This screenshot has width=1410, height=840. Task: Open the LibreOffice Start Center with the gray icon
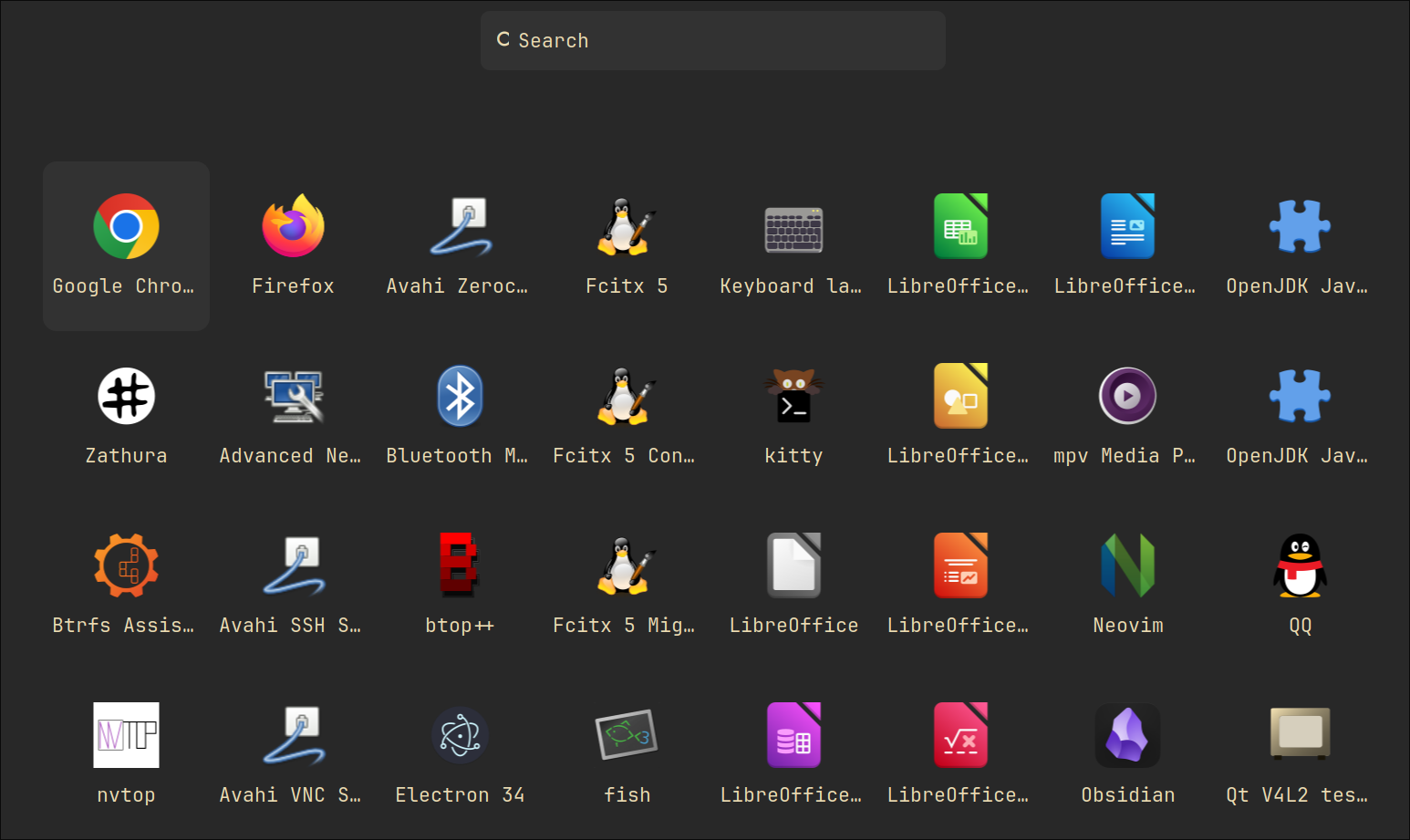click(x=793, y=586)
